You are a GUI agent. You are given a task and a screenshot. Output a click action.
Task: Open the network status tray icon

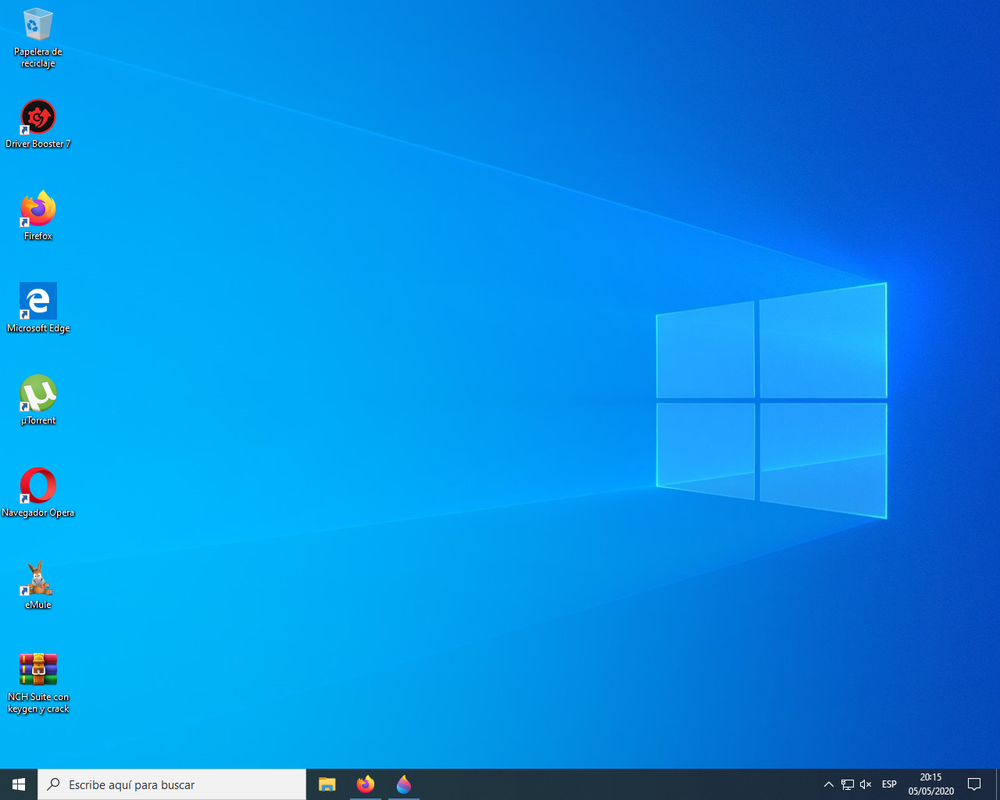click(x=847, y=784)
